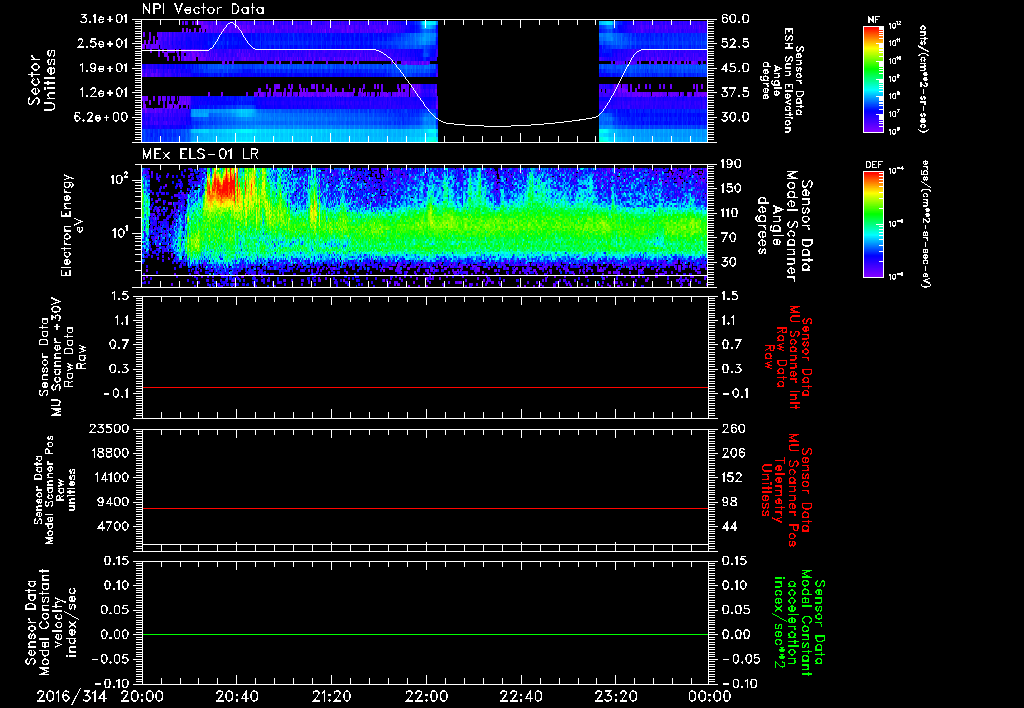
Task: Click the "20:40" time axis label
Action: 236,696
